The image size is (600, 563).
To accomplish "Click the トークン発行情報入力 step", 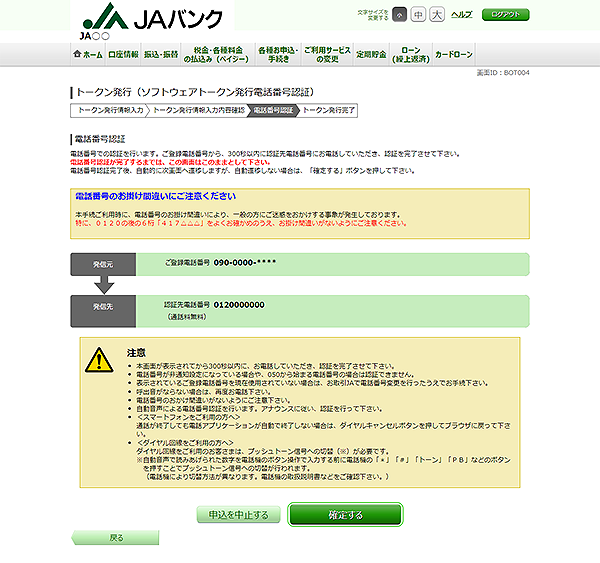I will [x=107, y=111].
